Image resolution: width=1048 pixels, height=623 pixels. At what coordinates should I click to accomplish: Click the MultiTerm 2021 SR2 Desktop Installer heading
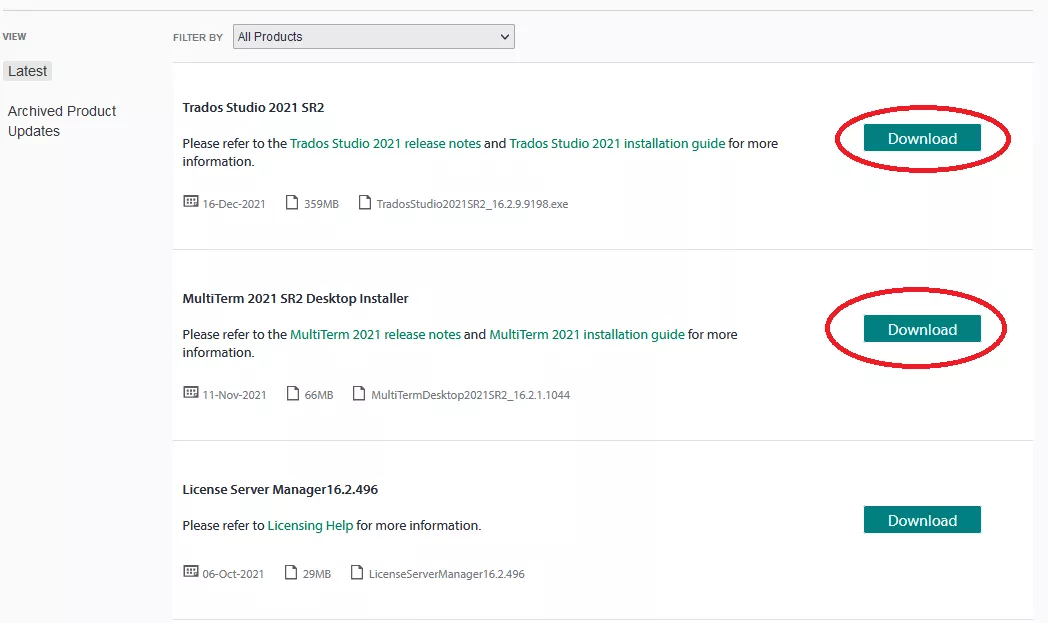[x=295, y=299]
